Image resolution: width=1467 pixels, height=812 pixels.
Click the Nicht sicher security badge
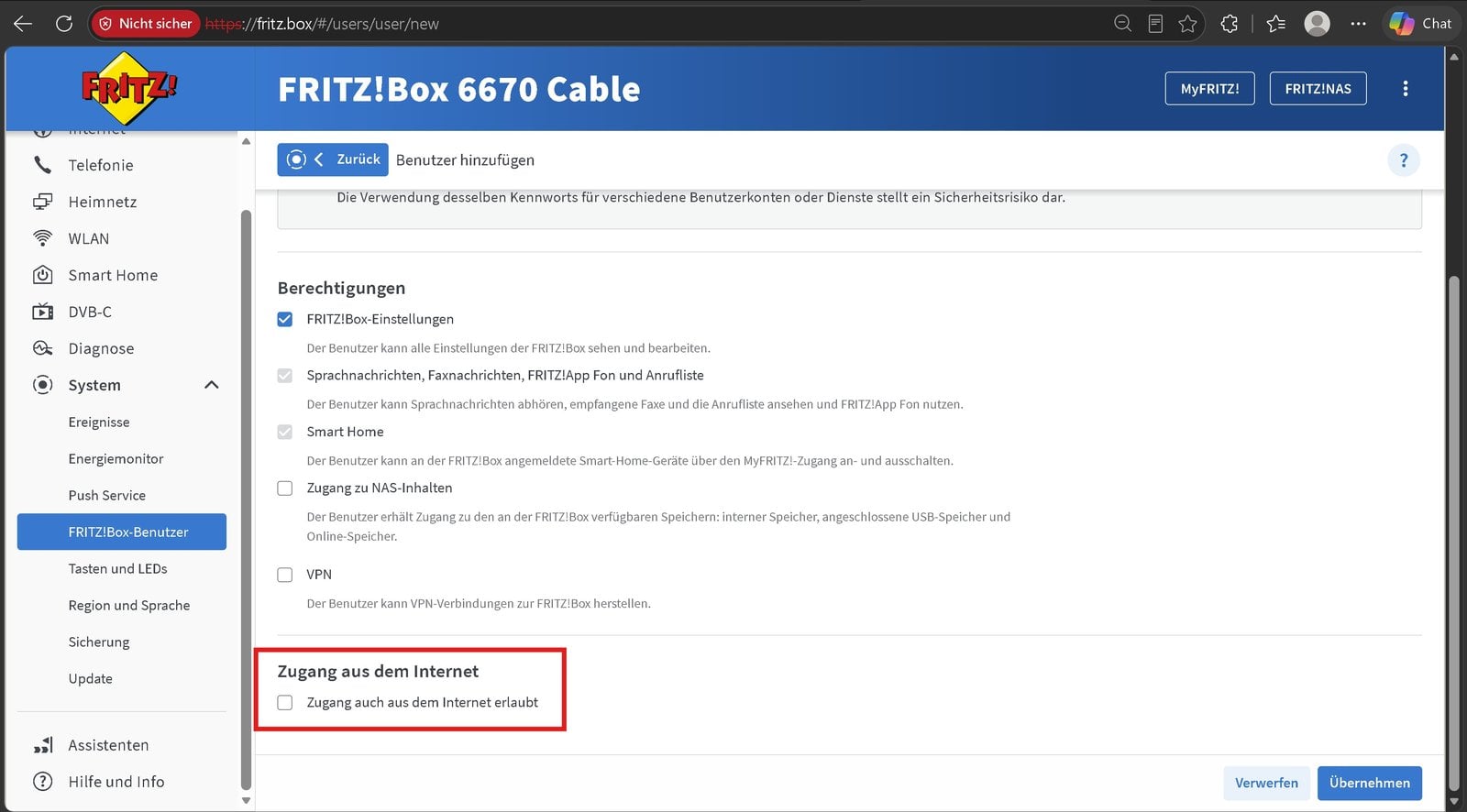(x=145, y=24)
